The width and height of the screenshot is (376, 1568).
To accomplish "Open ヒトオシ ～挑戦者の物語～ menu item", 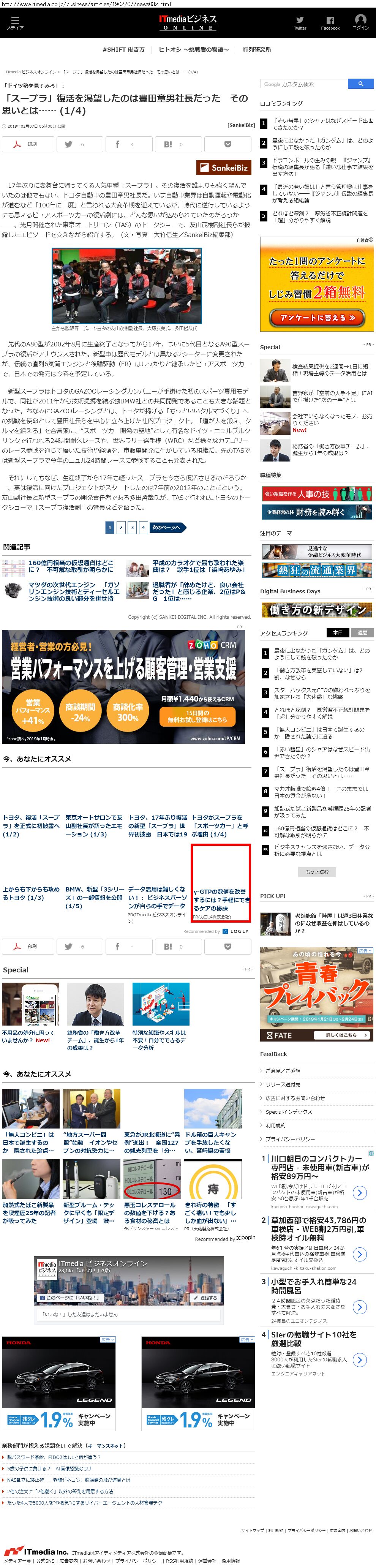I will click(x=193, y=50).
